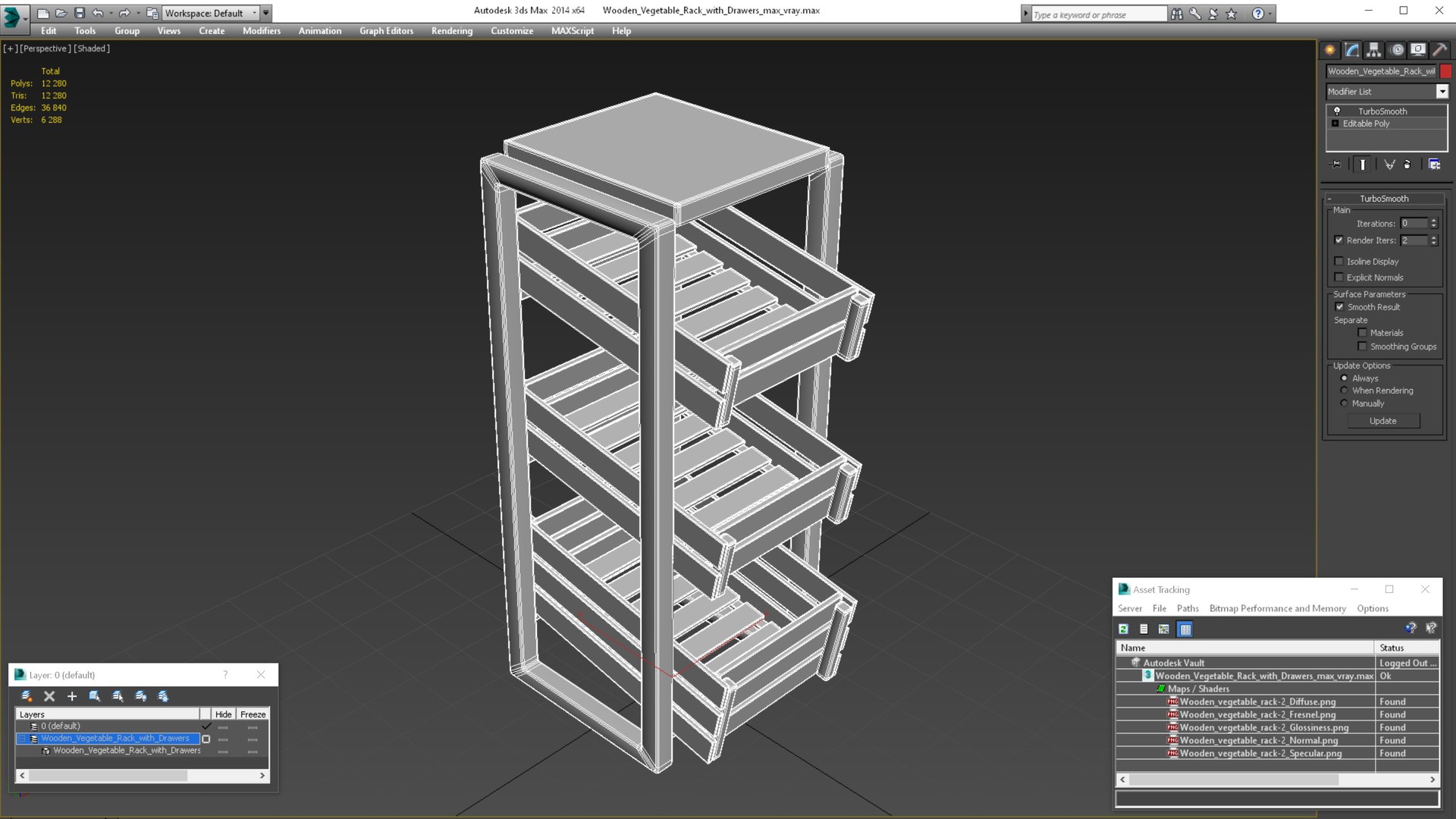
Task: Select the Asset Tracking list view icon
Action: [x=1144, y=629]
